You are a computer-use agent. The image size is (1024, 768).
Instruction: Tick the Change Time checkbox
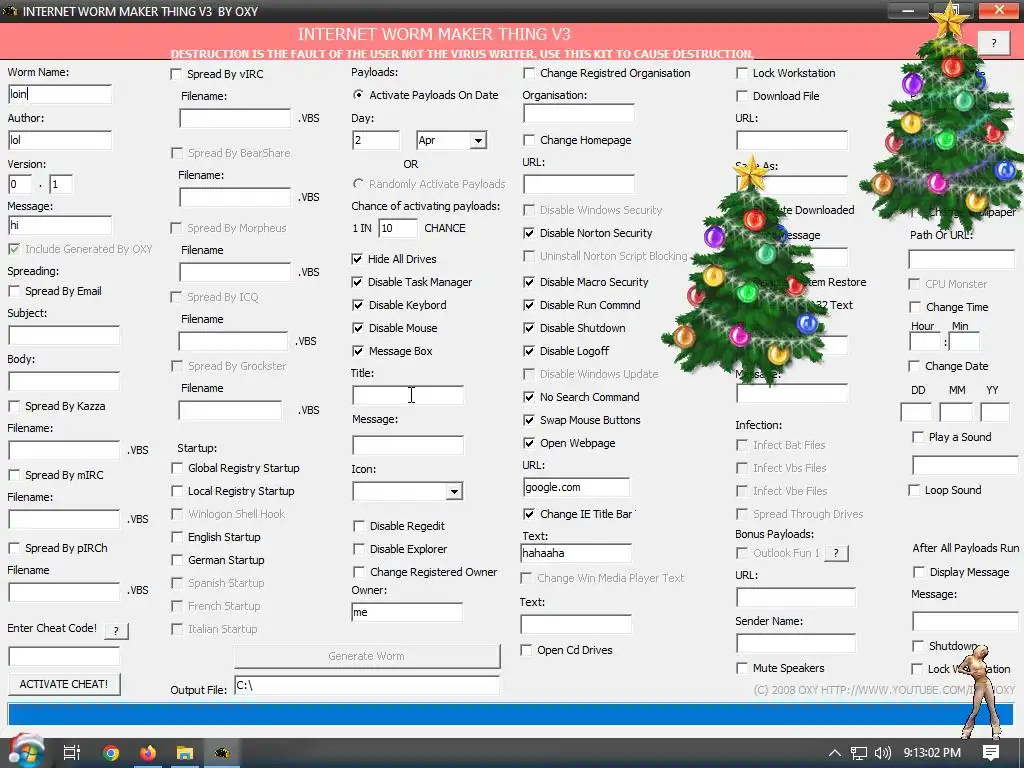coord(914,307)
